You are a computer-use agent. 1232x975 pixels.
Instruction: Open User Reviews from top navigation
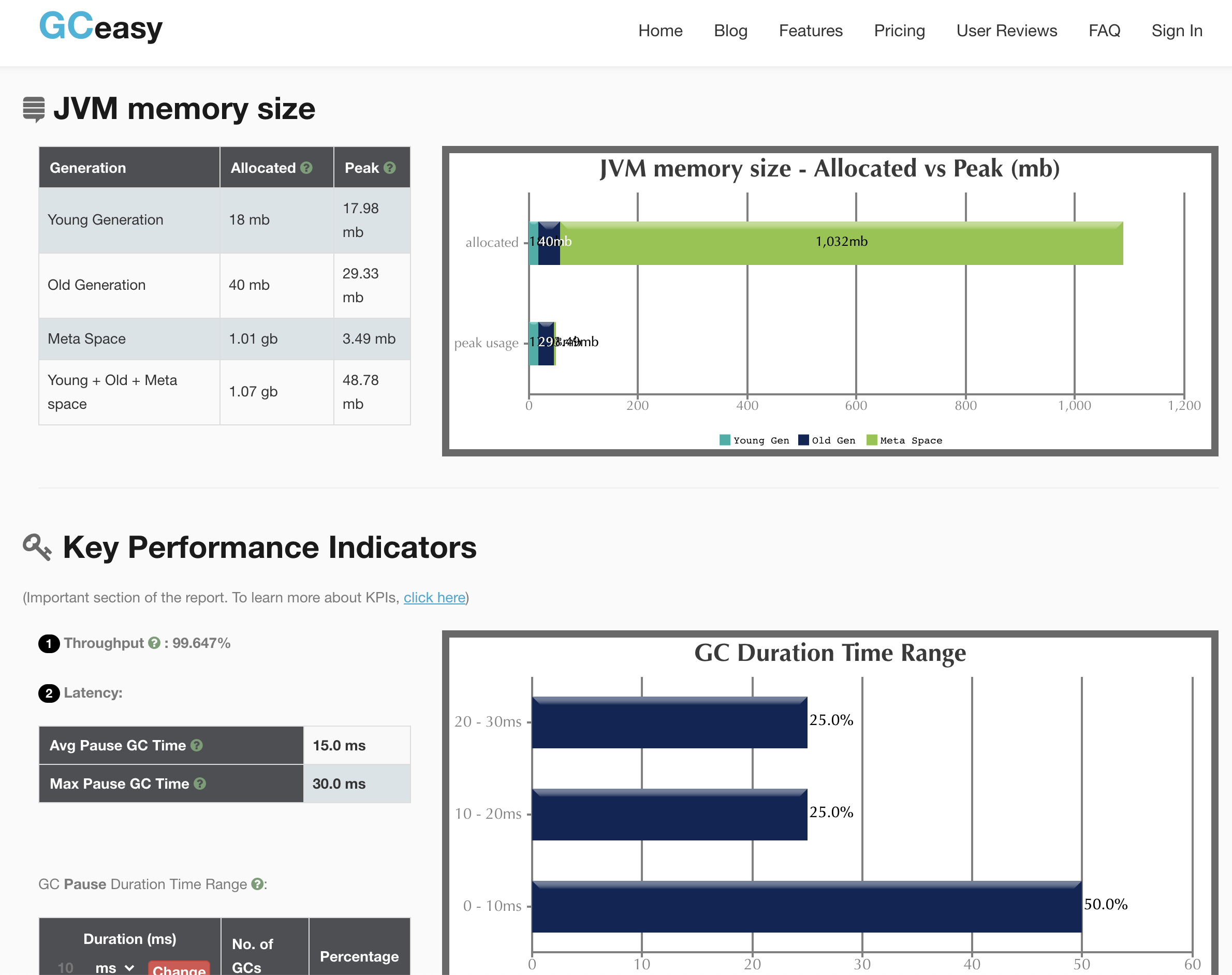[1006, 31]
